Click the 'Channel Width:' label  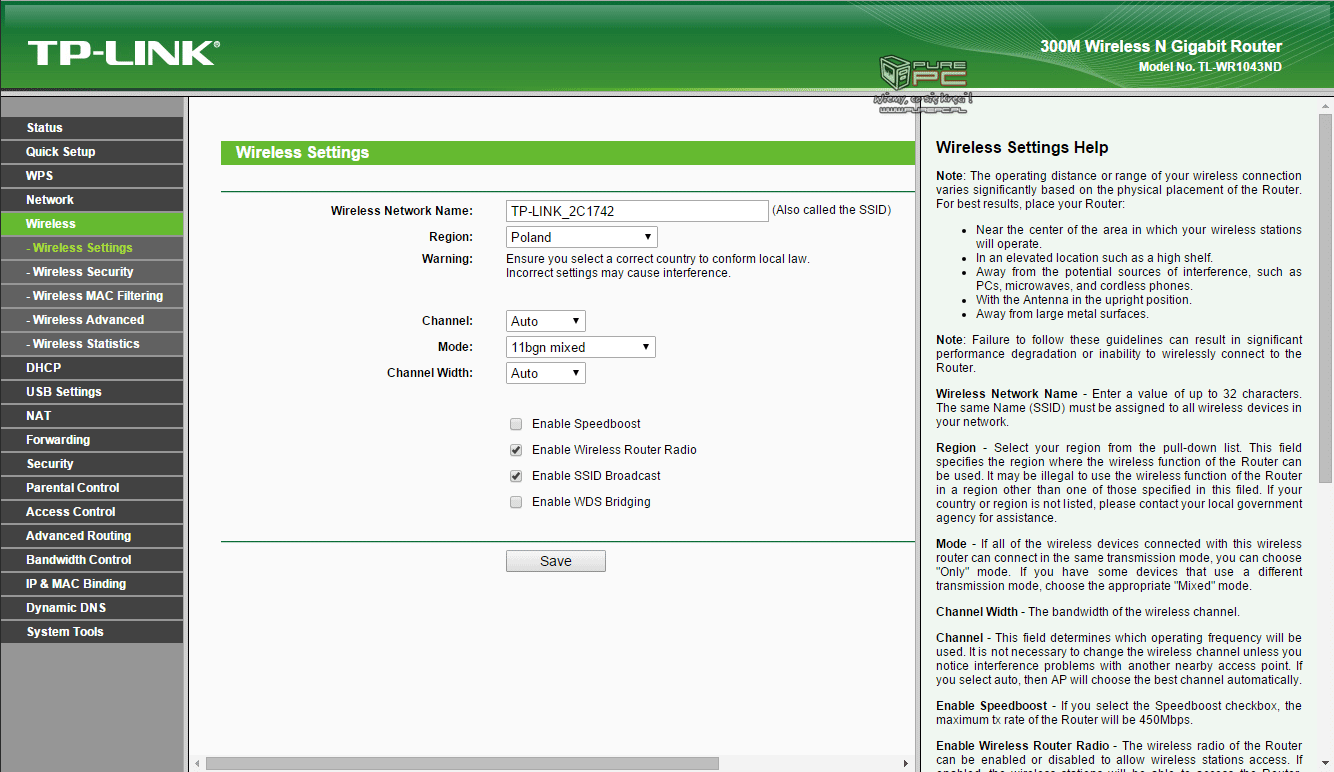point(430,373)
